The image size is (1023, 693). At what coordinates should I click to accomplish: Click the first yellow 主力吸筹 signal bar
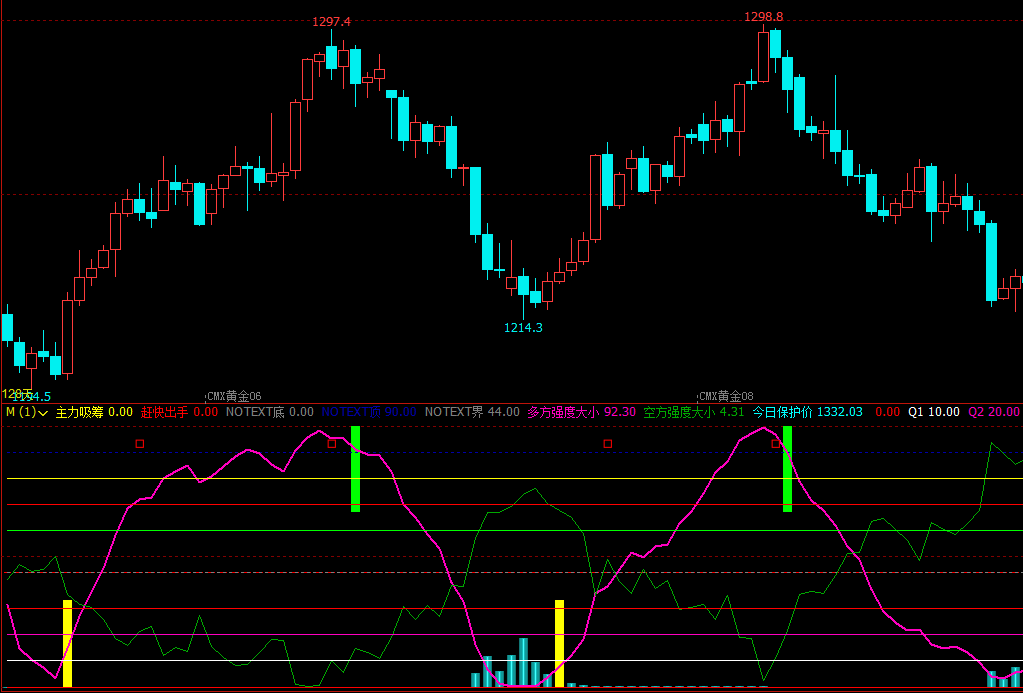(67, 643)
